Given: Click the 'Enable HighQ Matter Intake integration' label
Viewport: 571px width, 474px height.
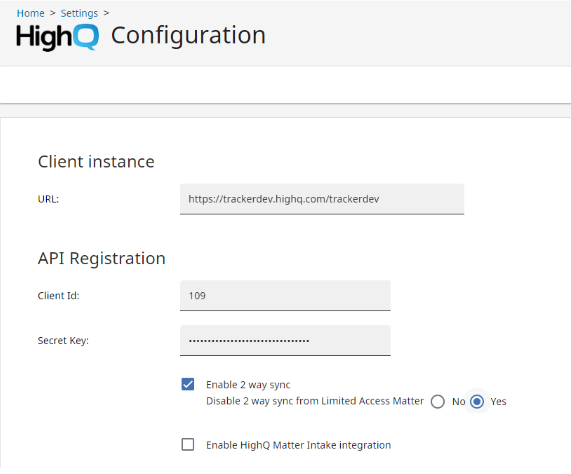Looking at the screenshot, I should pyautogui.click(x=298, y=445).
